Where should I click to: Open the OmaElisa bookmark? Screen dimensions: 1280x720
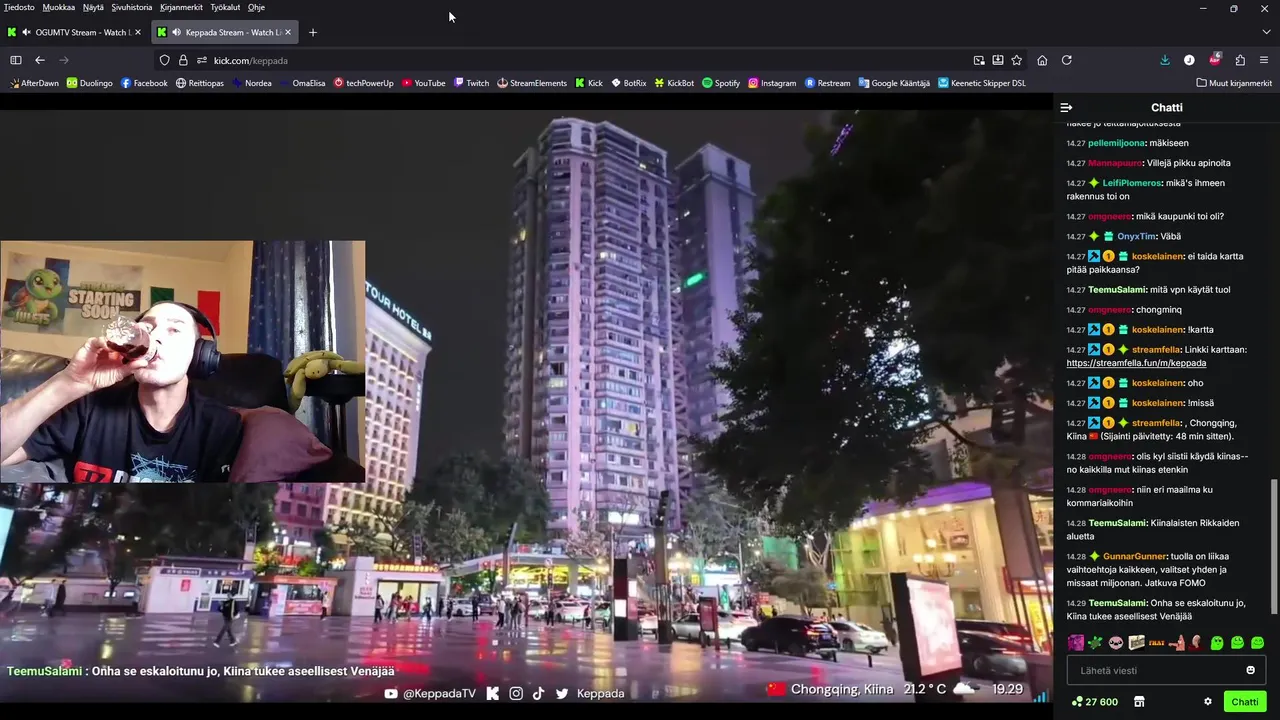(302, 83)
